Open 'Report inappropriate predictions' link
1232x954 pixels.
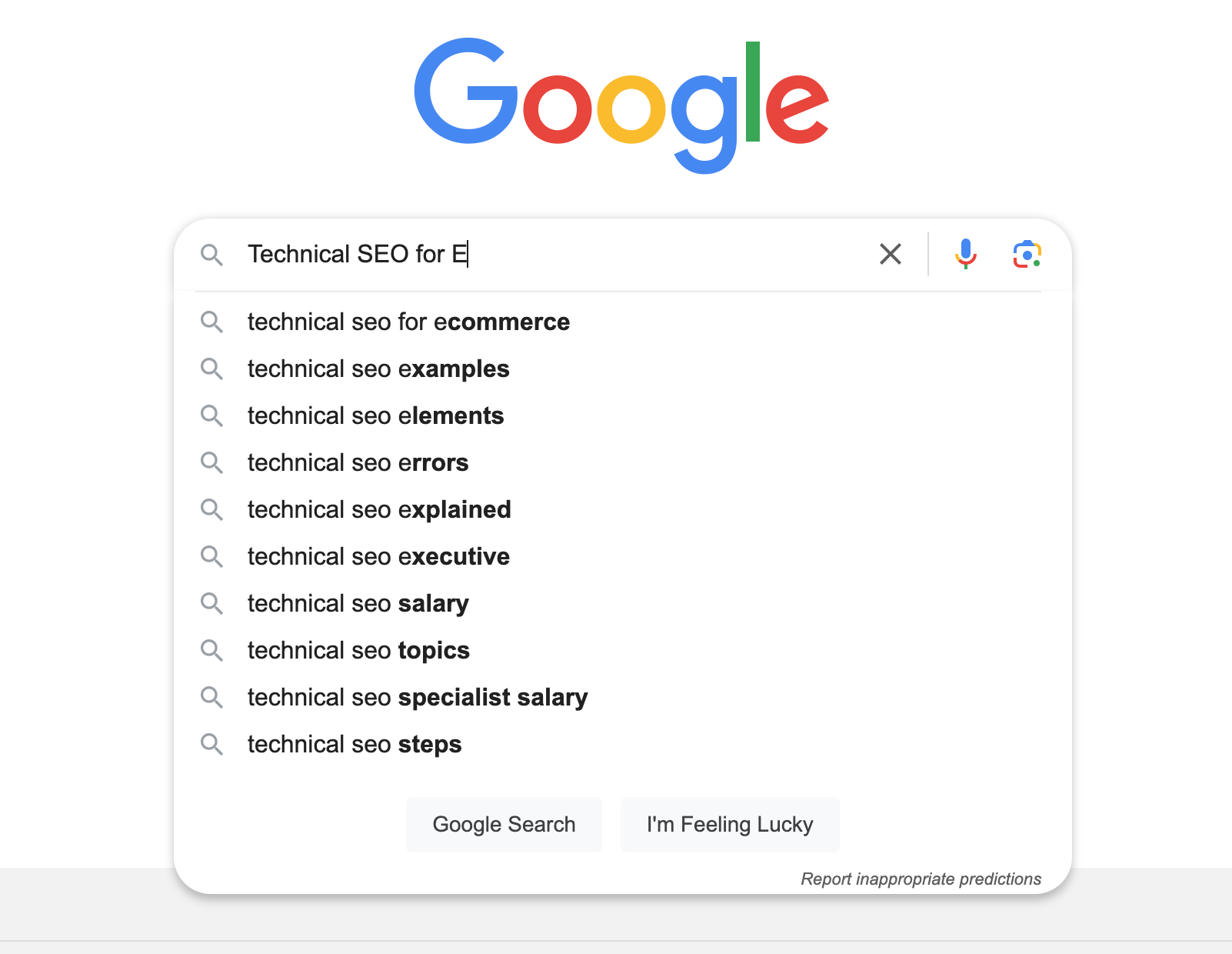pos(921,879)
